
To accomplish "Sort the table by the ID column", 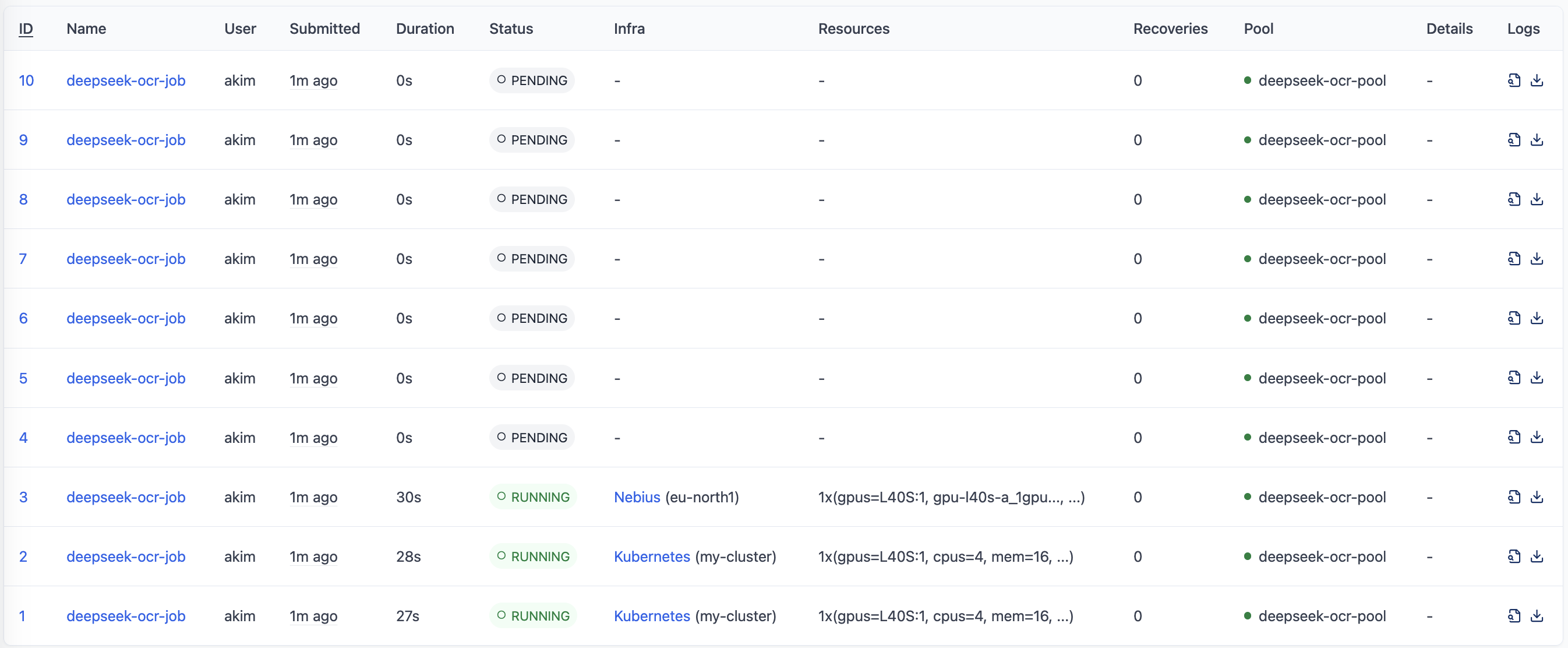I will point(26,29).
